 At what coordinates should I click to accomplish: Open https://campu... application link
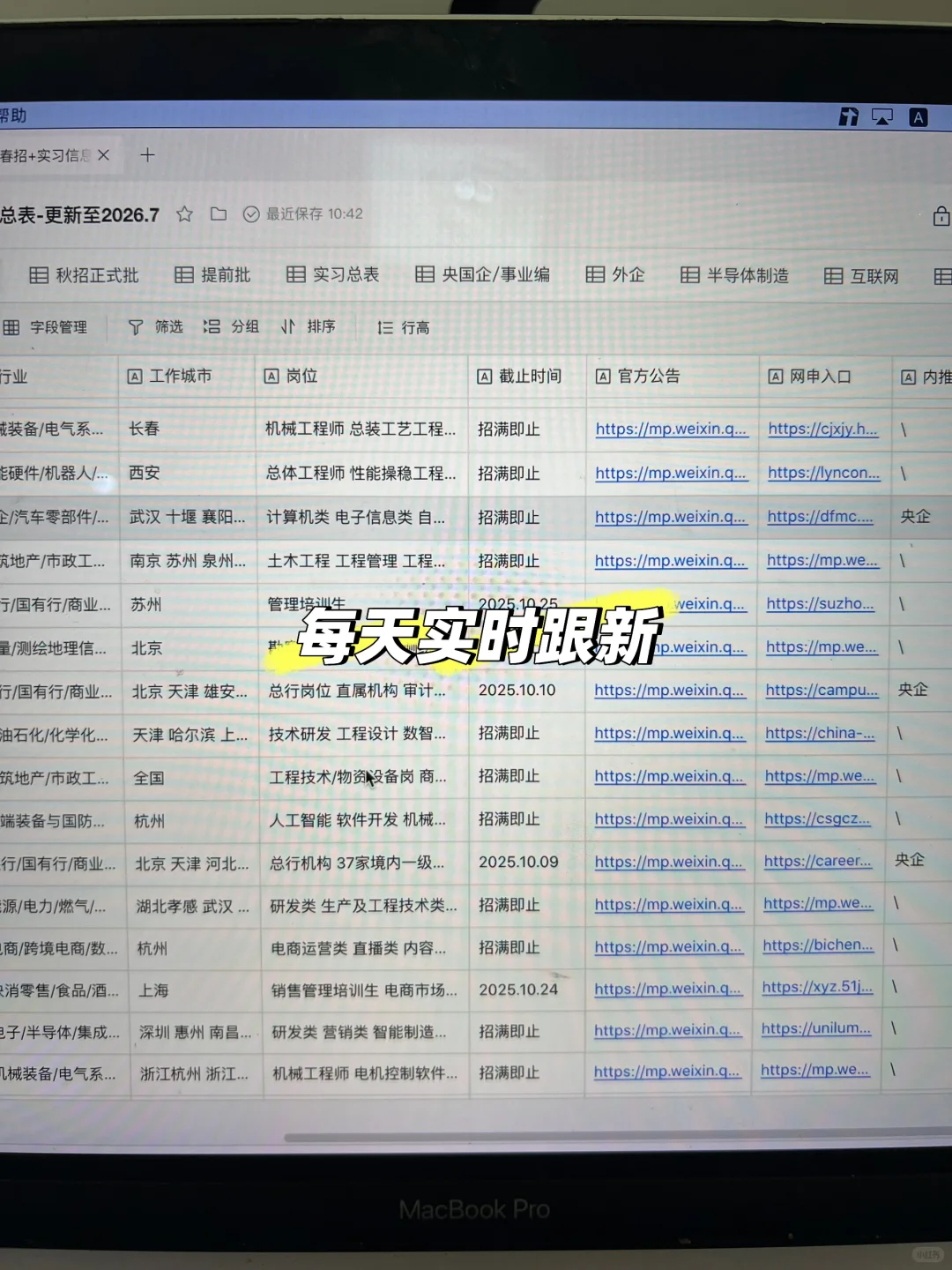coord(822,690)
